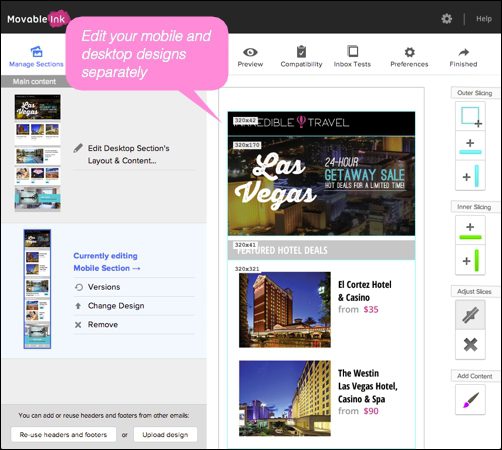Image resolution: width=502 pixels, height=450 pixels.
Task: Click the Versions history icon
Action: click(x=79, y=287)
